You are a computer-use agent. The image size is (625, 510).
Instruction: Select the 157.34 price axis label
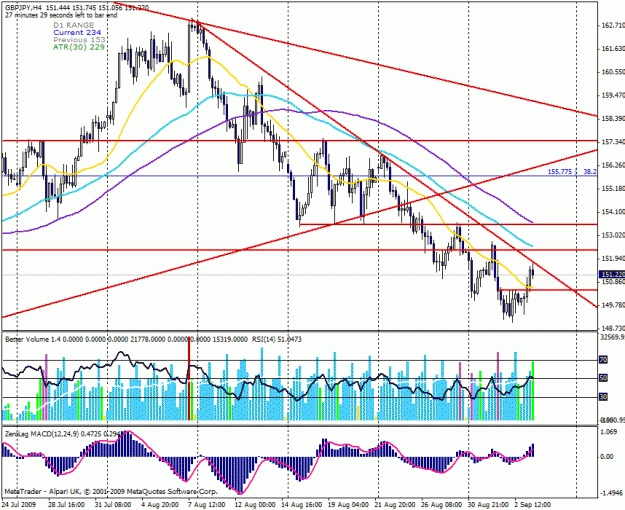click(x=613, y=142)
